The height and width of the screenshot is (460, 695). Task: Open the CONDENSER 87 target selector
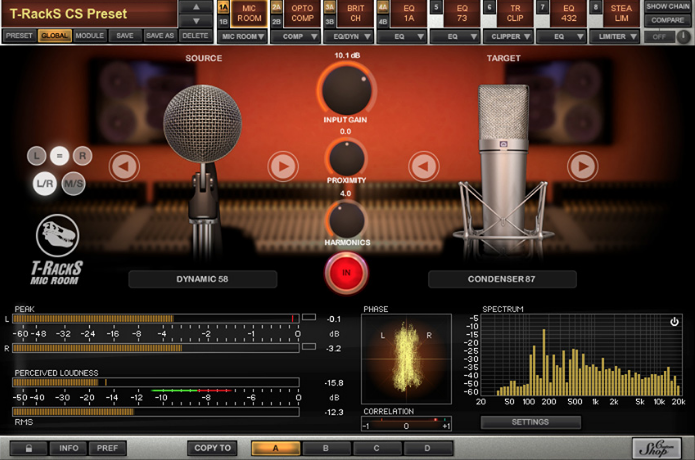click(x=502, y=279)
